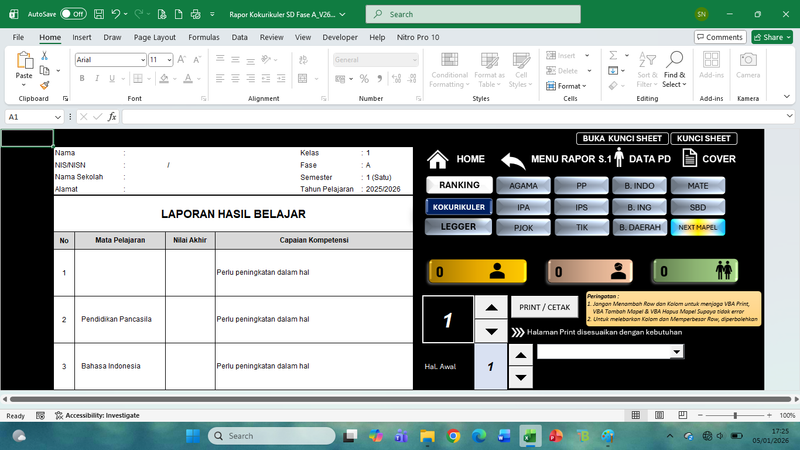The width and height of the screenshot is (800, 450).
Task: Click the back arrow for Menu Rapor
Action: (x=513, y=160)
